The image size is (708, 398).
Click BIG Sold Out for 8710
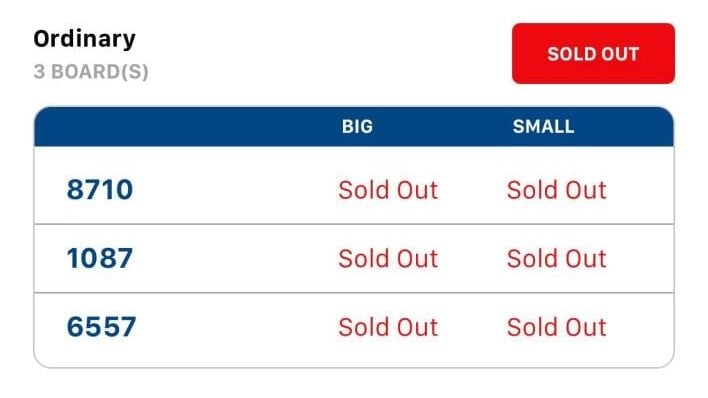pyautogui.click(x=388, y=190)
